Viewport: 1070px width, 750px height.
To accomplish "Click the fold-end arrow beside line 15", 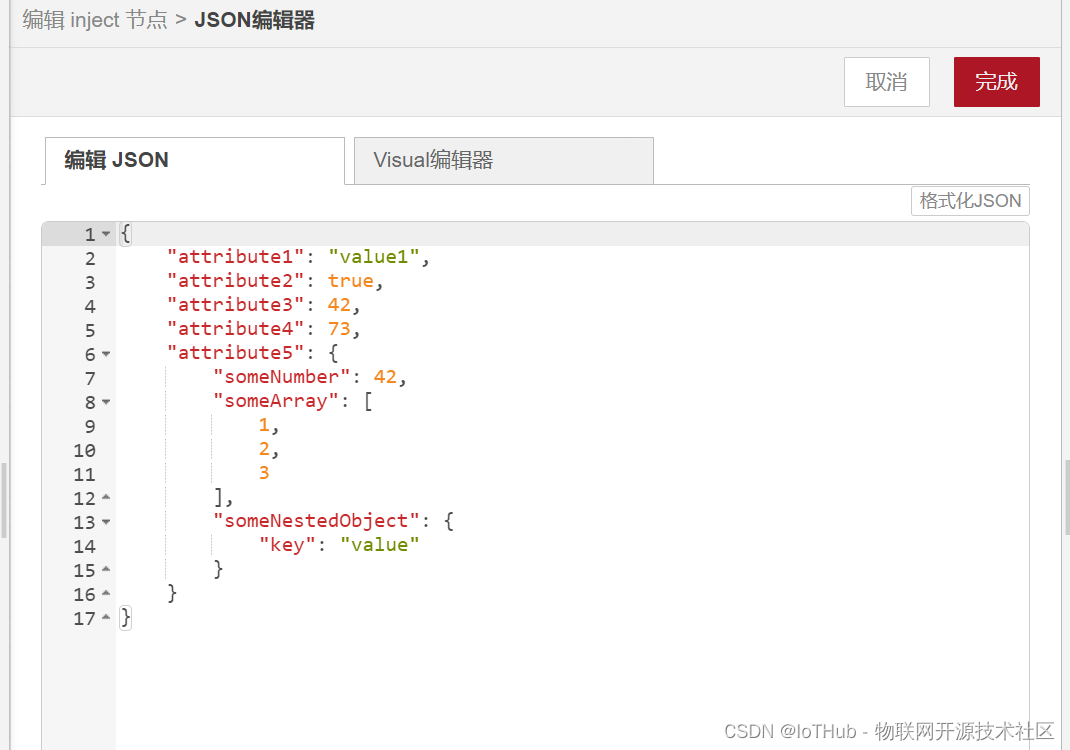I will [x=106, y=569].
